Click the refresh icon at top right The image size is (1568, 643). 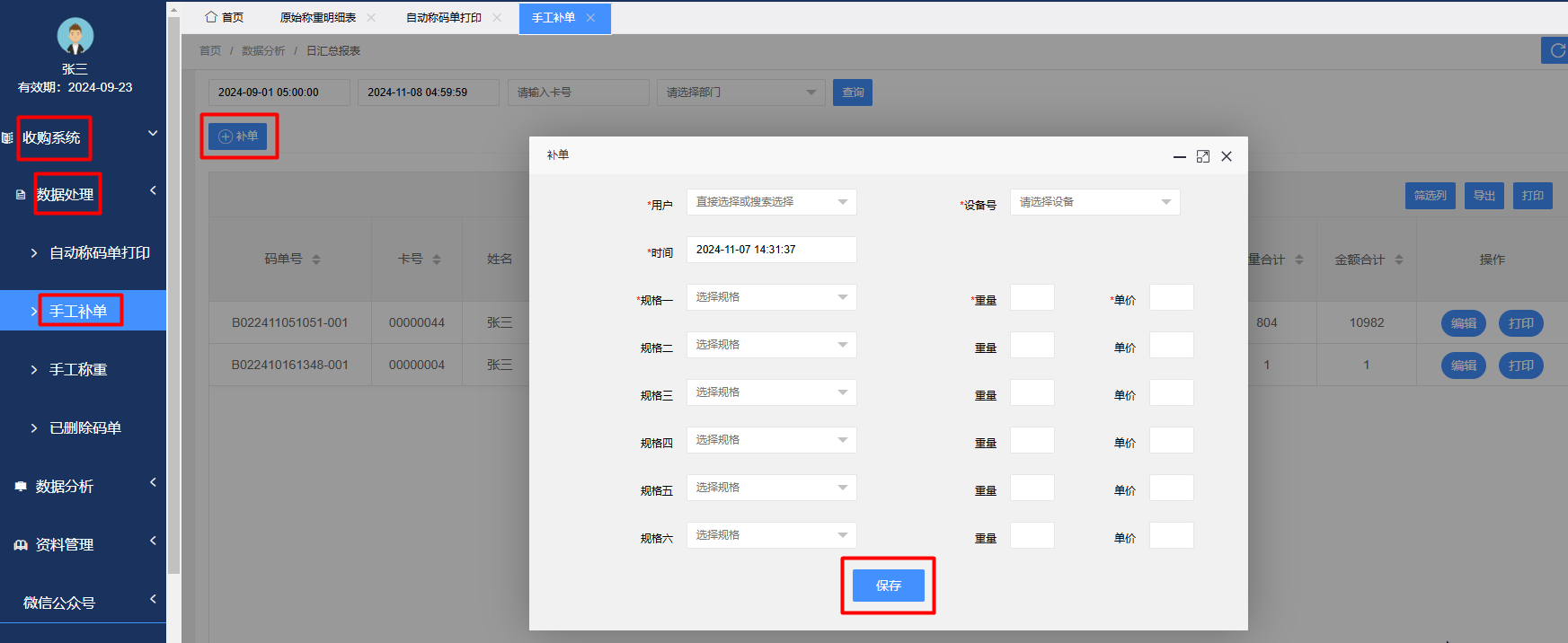[x=1557, y=50]
